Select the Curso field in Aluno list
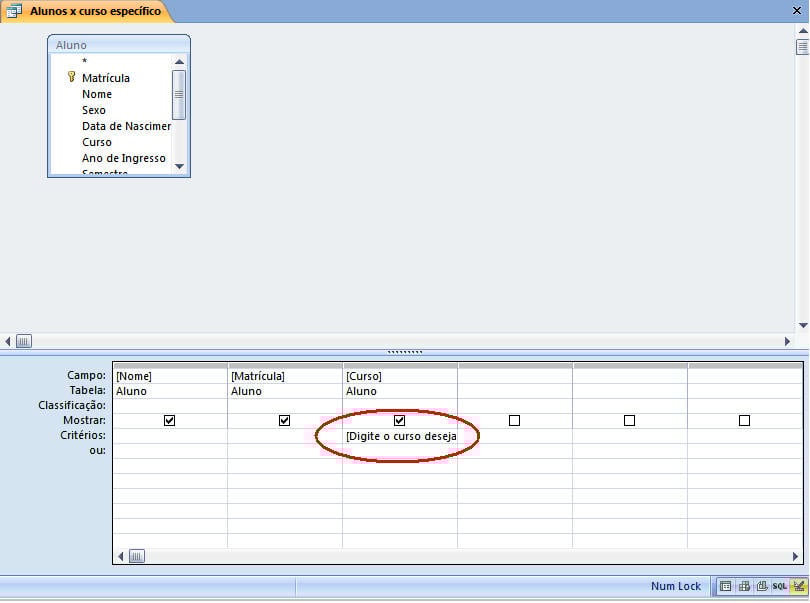810x603 pixels. coord(97,142)
